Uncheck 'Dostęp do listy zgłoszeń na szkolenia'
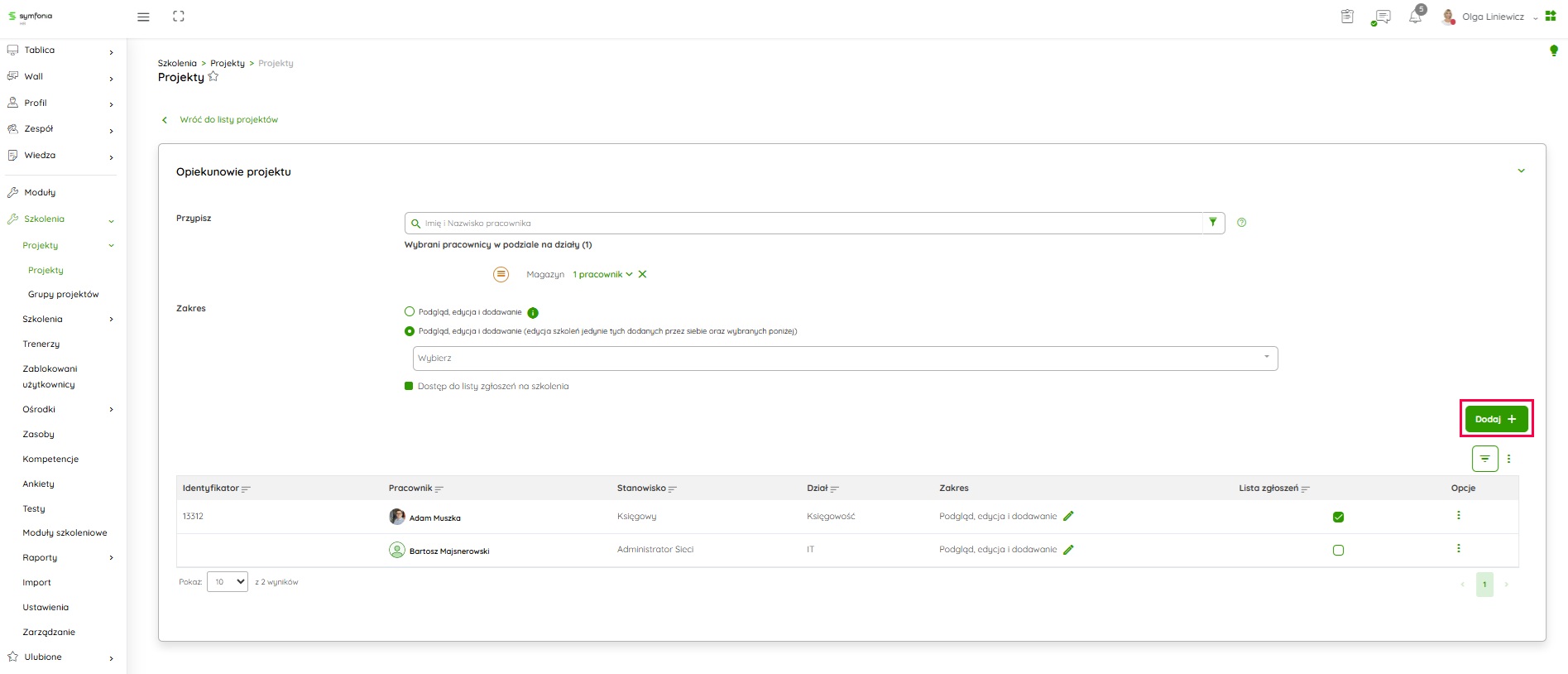Viewport: 1568px width, 674px height. click(x=409, y=386)
